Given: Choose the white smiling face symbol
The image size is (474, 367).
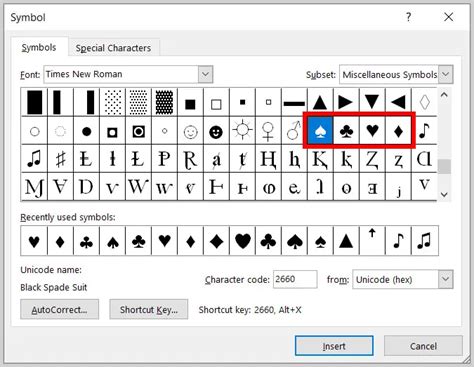Looking at the screenshot, I should coord(190,130).
